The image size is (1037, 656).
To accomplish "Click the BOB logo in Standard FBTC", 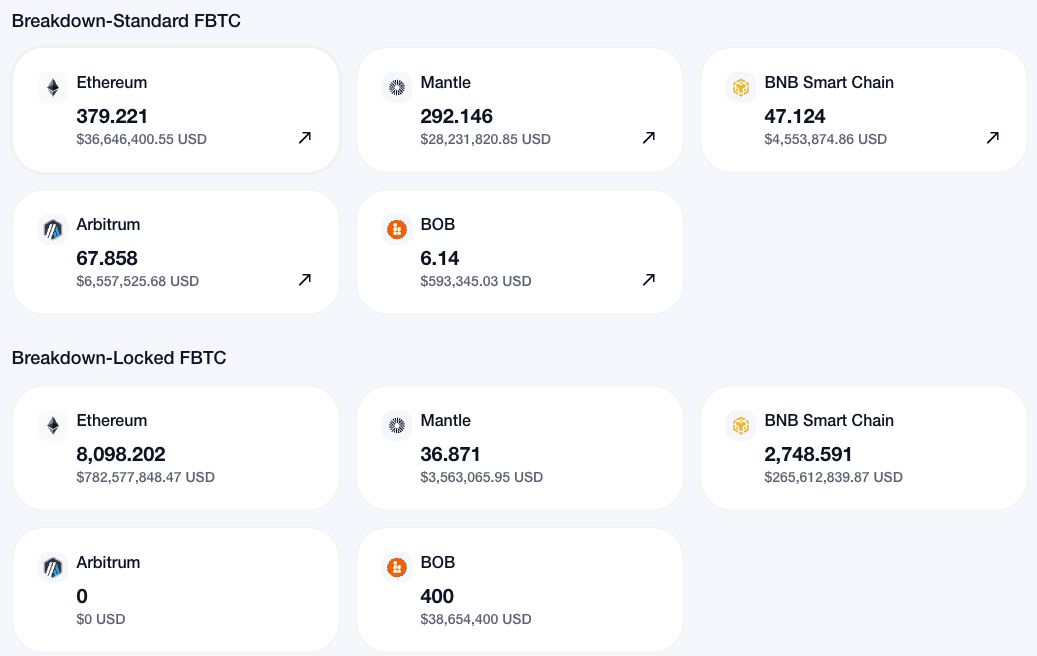I will click(397, 229).
